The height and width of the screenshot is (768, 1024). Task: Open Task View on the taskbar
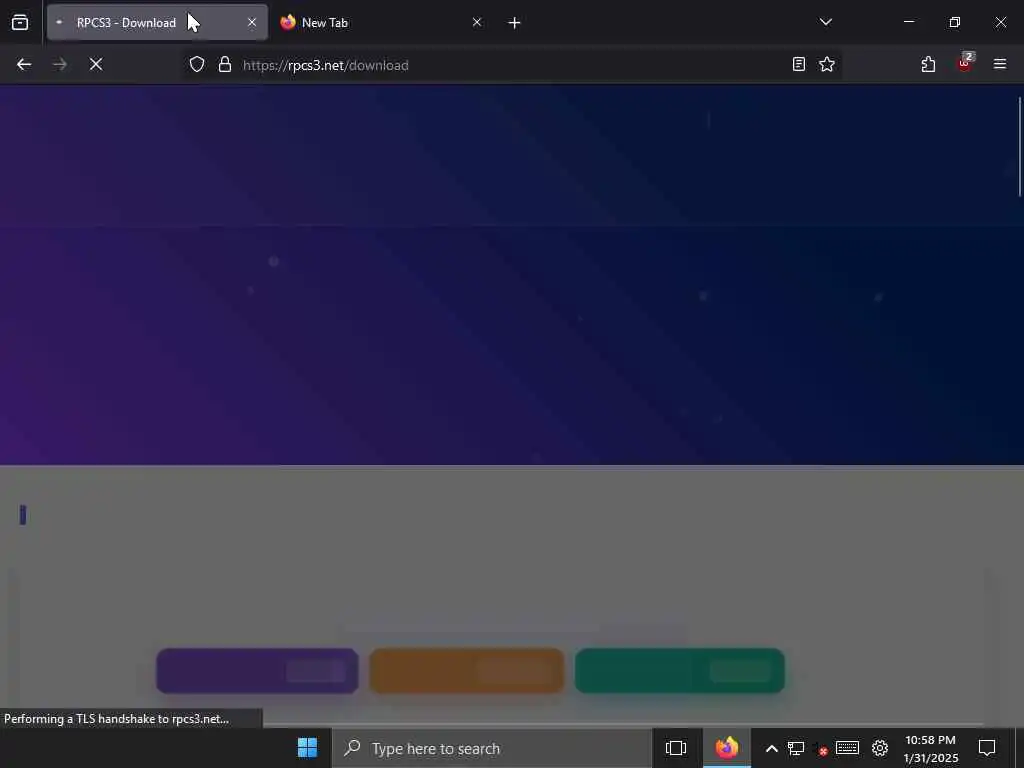[676, 748]
